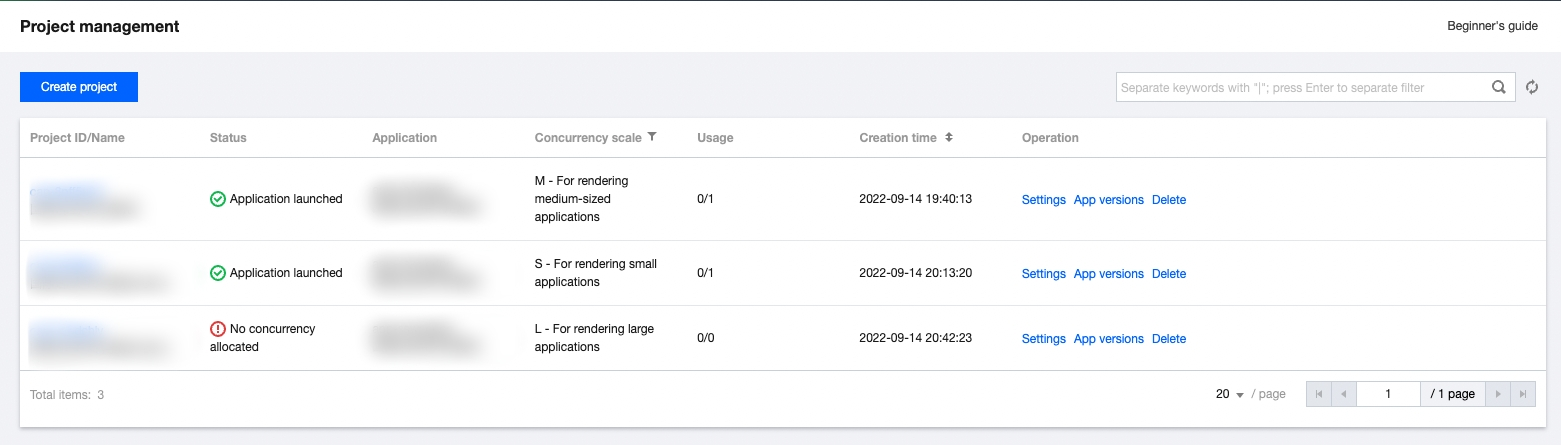This screenshot has width=1561, height=445.
Task: Delete the medium-sized rendering project
Action: [x=1168, y=200]
